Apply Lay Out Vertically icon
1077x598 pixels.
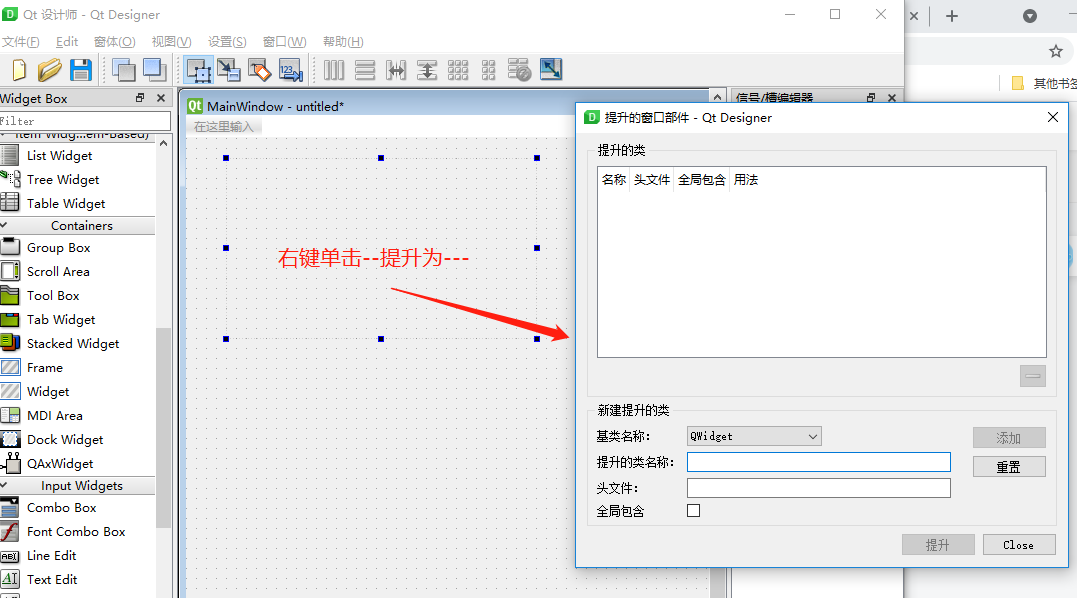tap(365, 70)
